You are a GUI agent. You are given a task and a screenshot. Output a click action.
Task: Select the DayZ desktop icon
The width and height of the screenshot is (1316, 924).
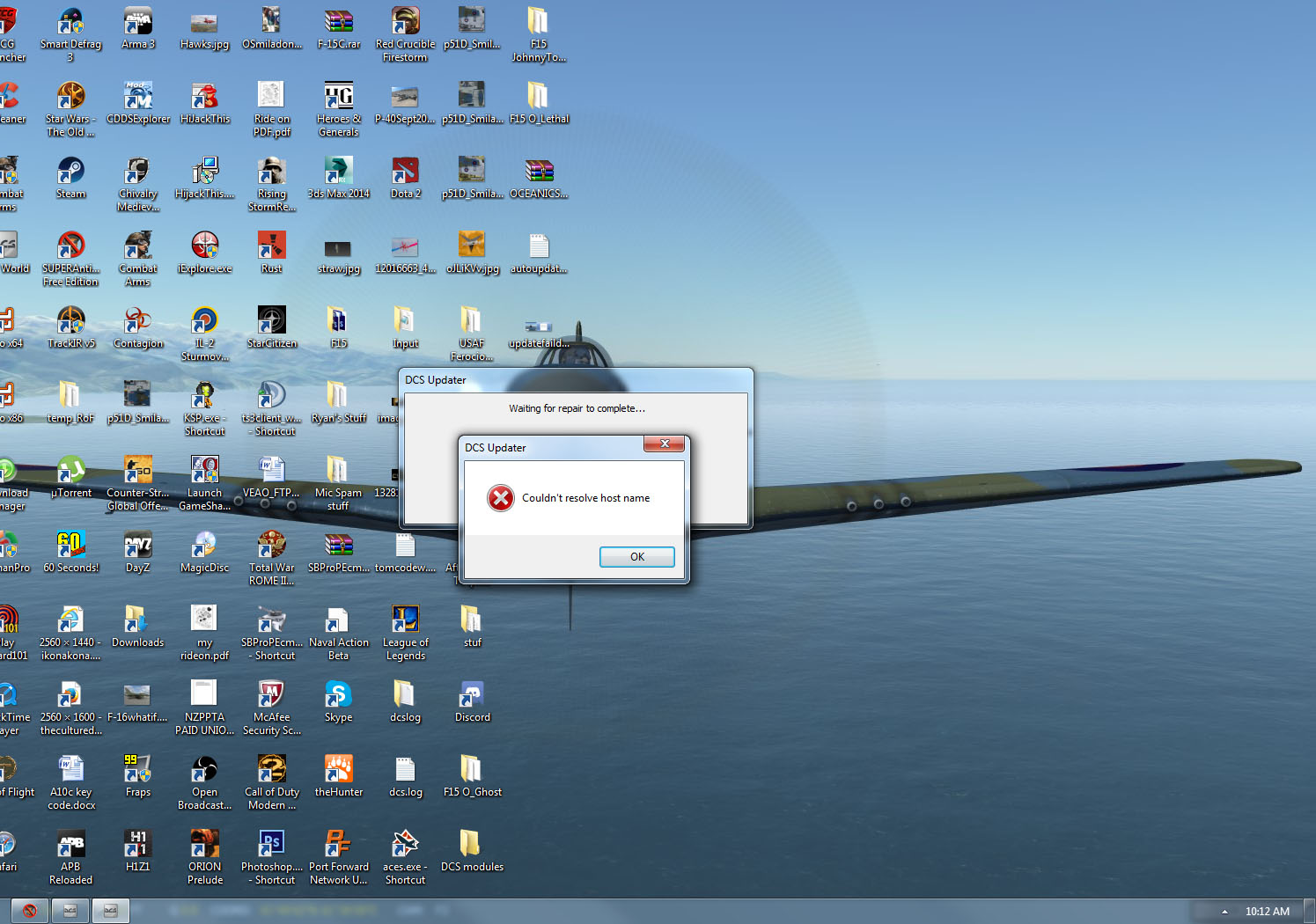(x=137, y=553)
